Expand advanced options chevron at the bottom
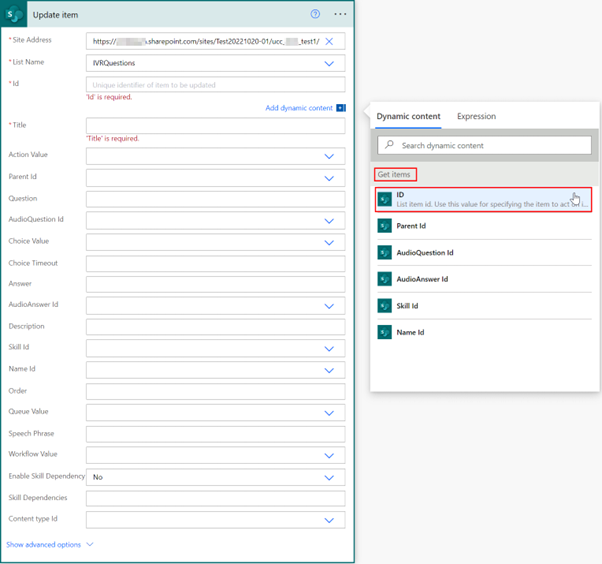The image size is (602, 564). click(90, 544)
